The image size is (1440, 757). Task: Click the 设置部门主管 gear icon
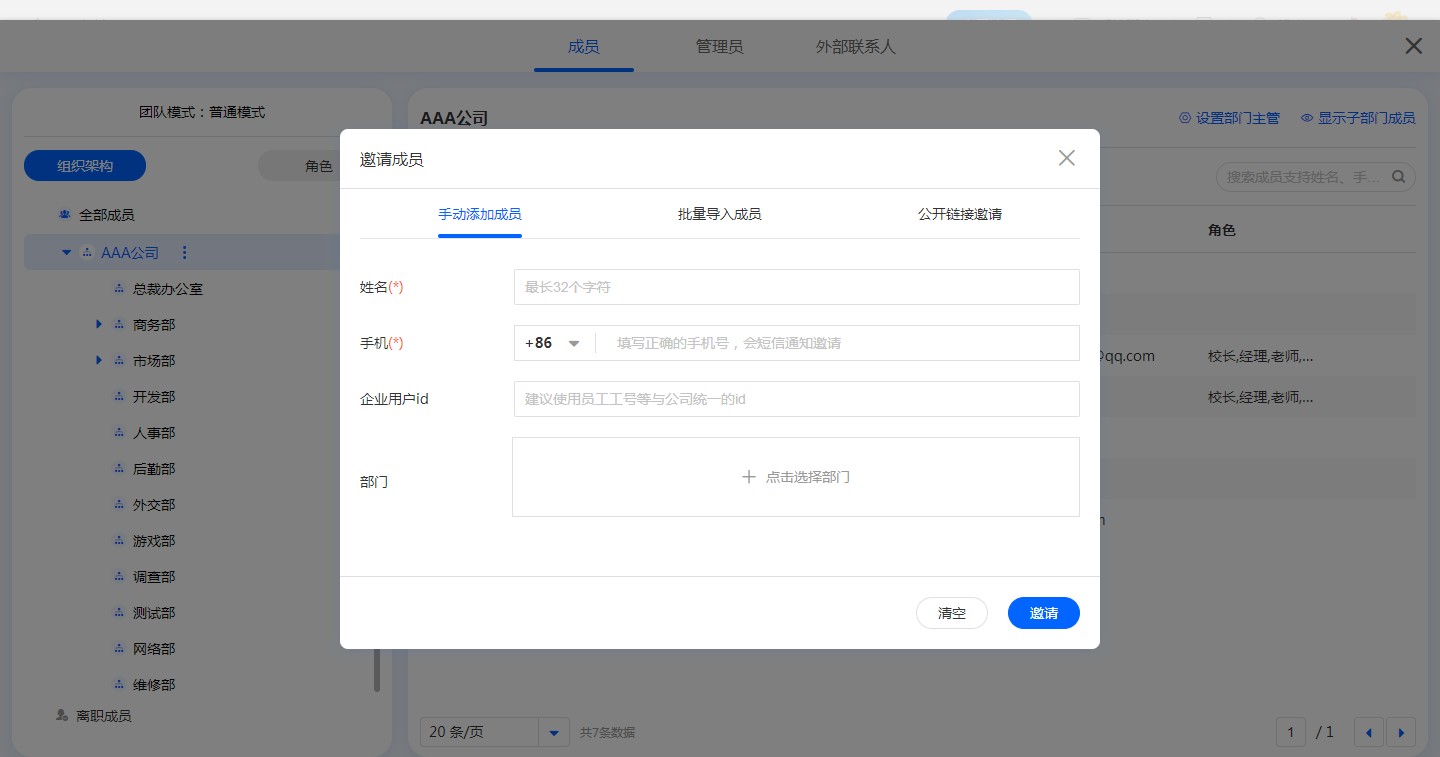(1185, 118)
